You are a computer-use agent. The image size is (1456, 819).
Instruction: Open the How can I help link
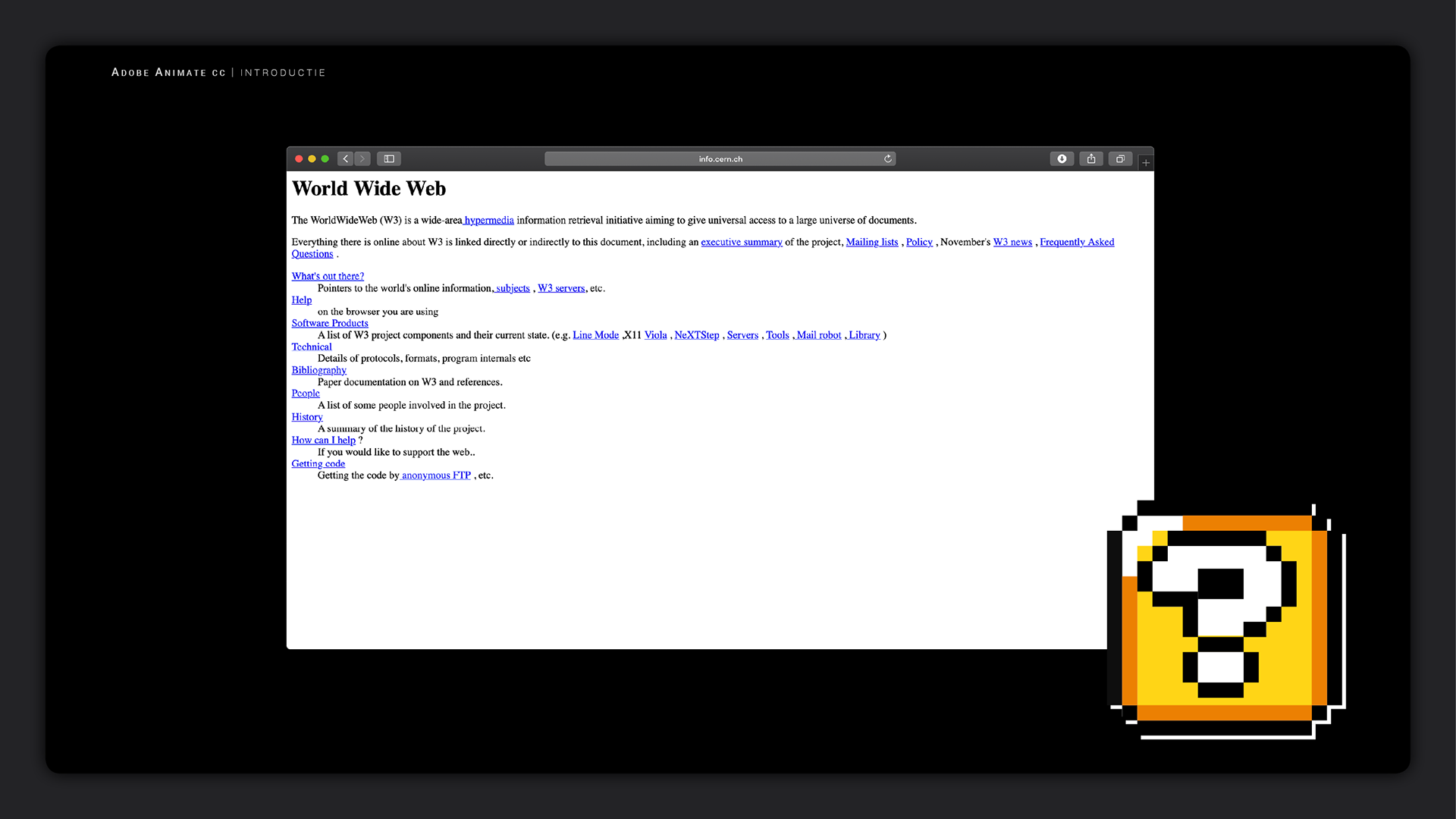click(323, 440)
